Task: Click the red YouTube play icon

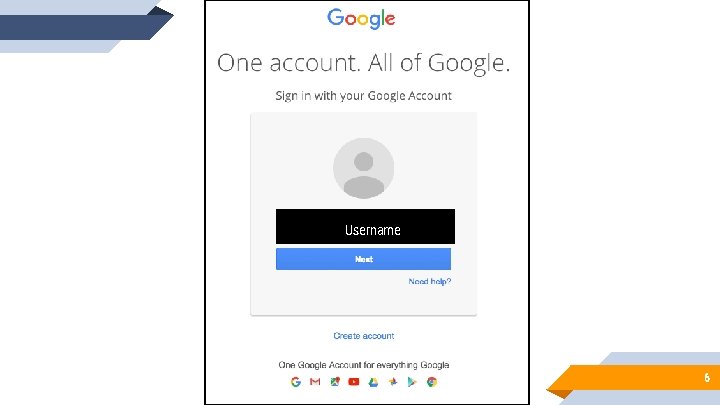Action: [x=354, y=382]
